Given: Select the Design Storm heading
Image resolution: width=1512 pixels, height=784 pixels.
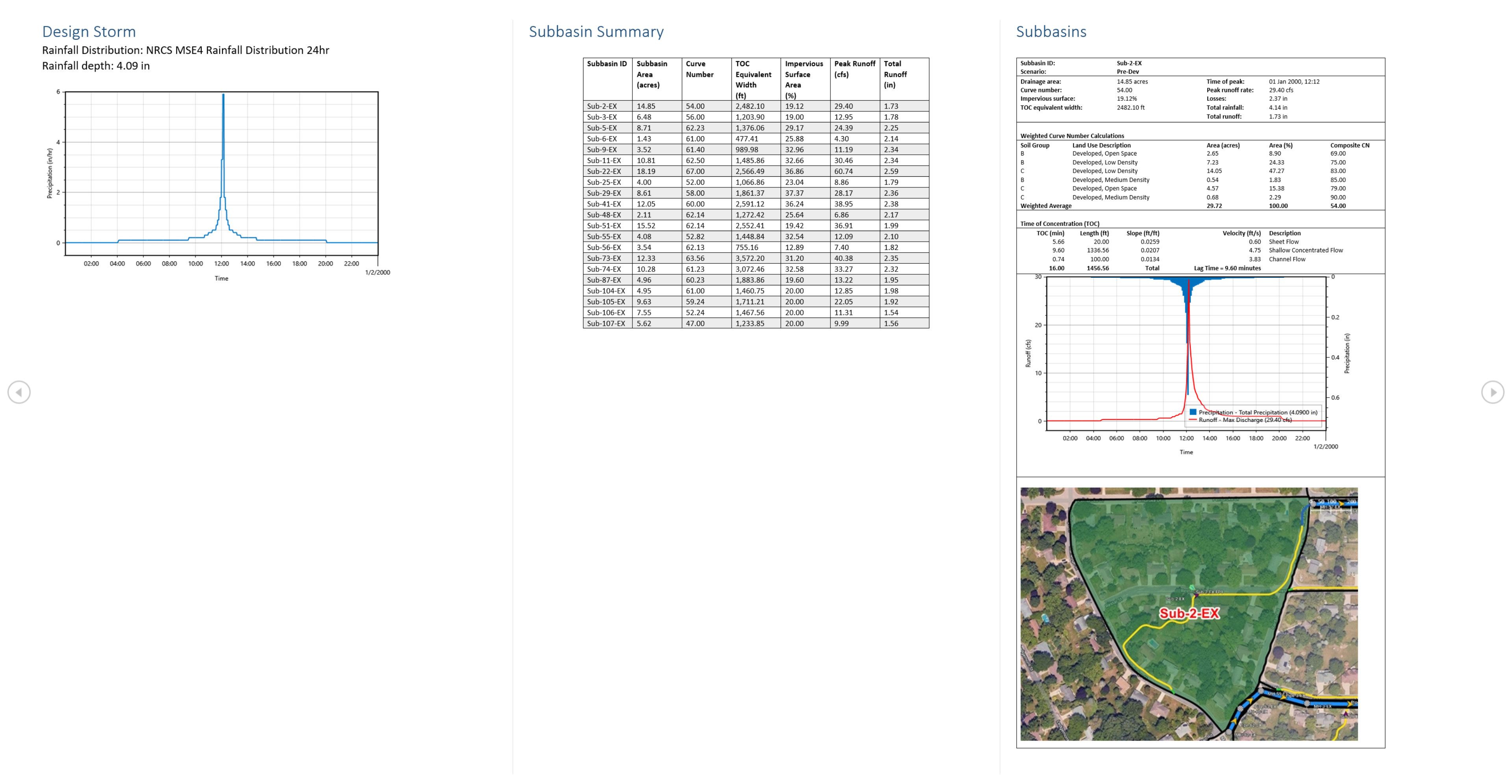Looking at the screenshot, I should click(x=89, y=32).
